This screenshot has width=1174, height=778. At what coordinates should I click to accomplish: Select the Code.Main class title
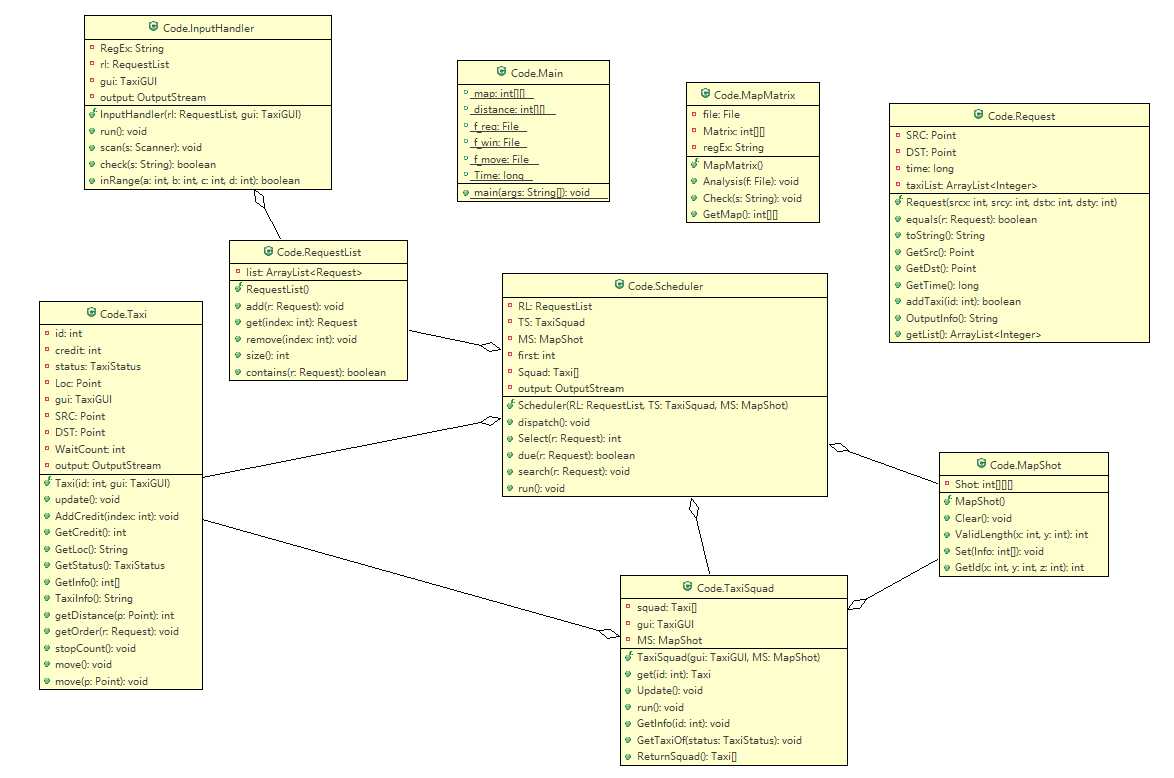[x=536, y=73]
